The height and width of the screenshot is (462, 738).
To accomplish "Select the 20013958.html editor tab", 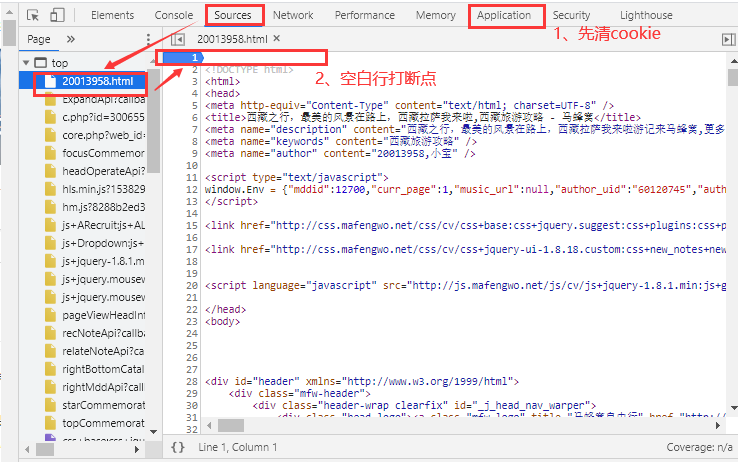I will click(232, 39).
